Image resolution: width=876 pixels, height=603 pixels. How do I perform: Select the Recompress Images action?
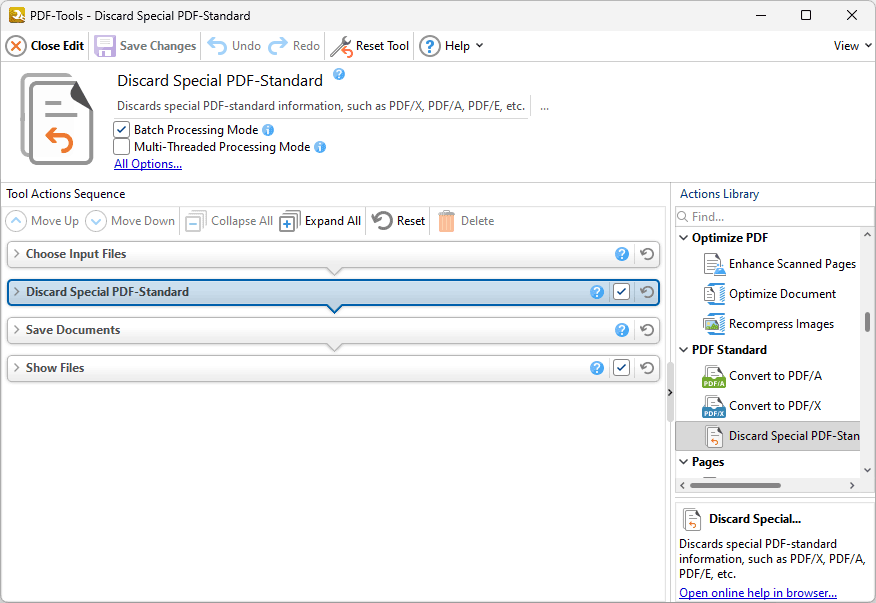coord(769,324)
